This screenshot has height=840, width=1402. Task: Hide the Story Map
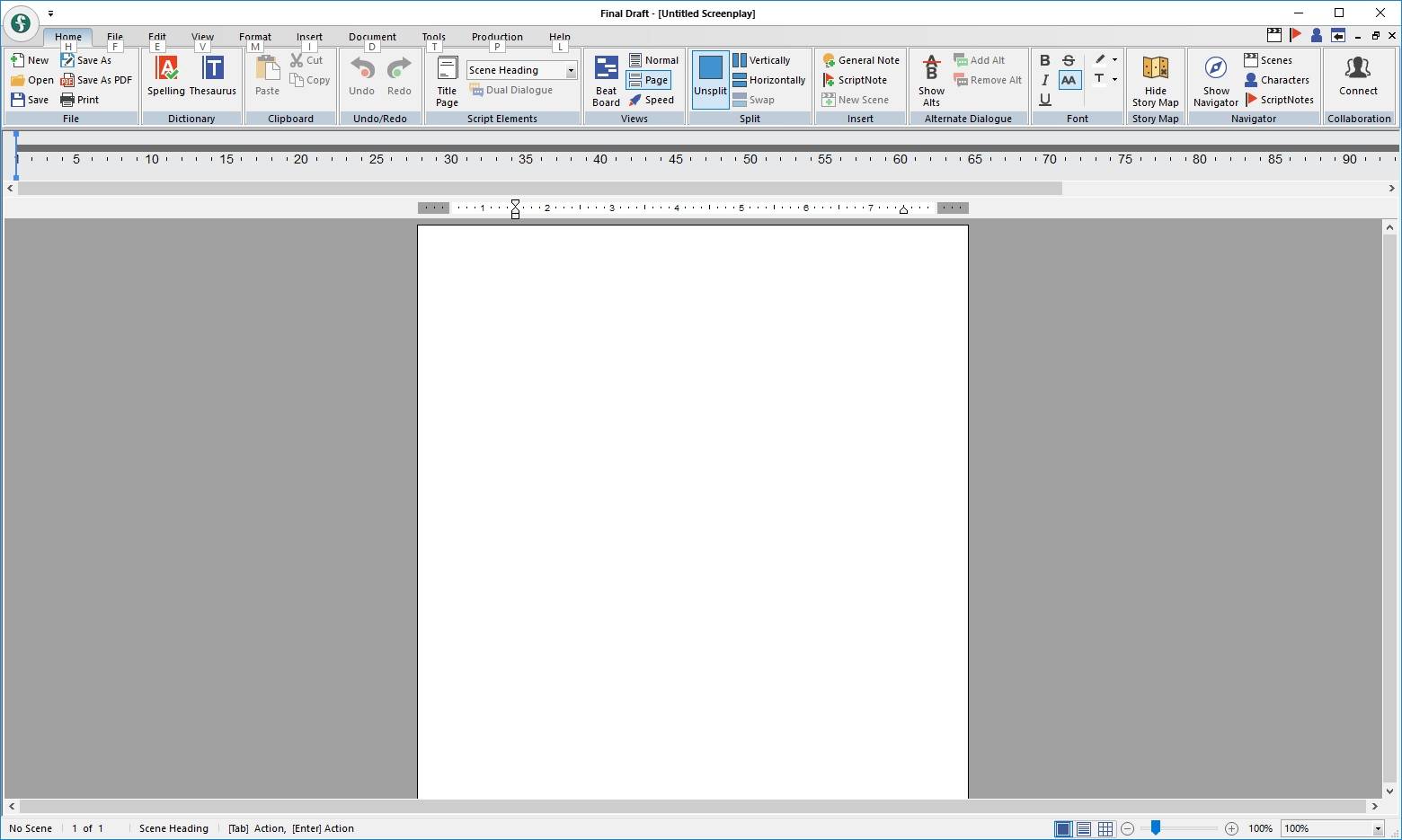(1156, 81)
